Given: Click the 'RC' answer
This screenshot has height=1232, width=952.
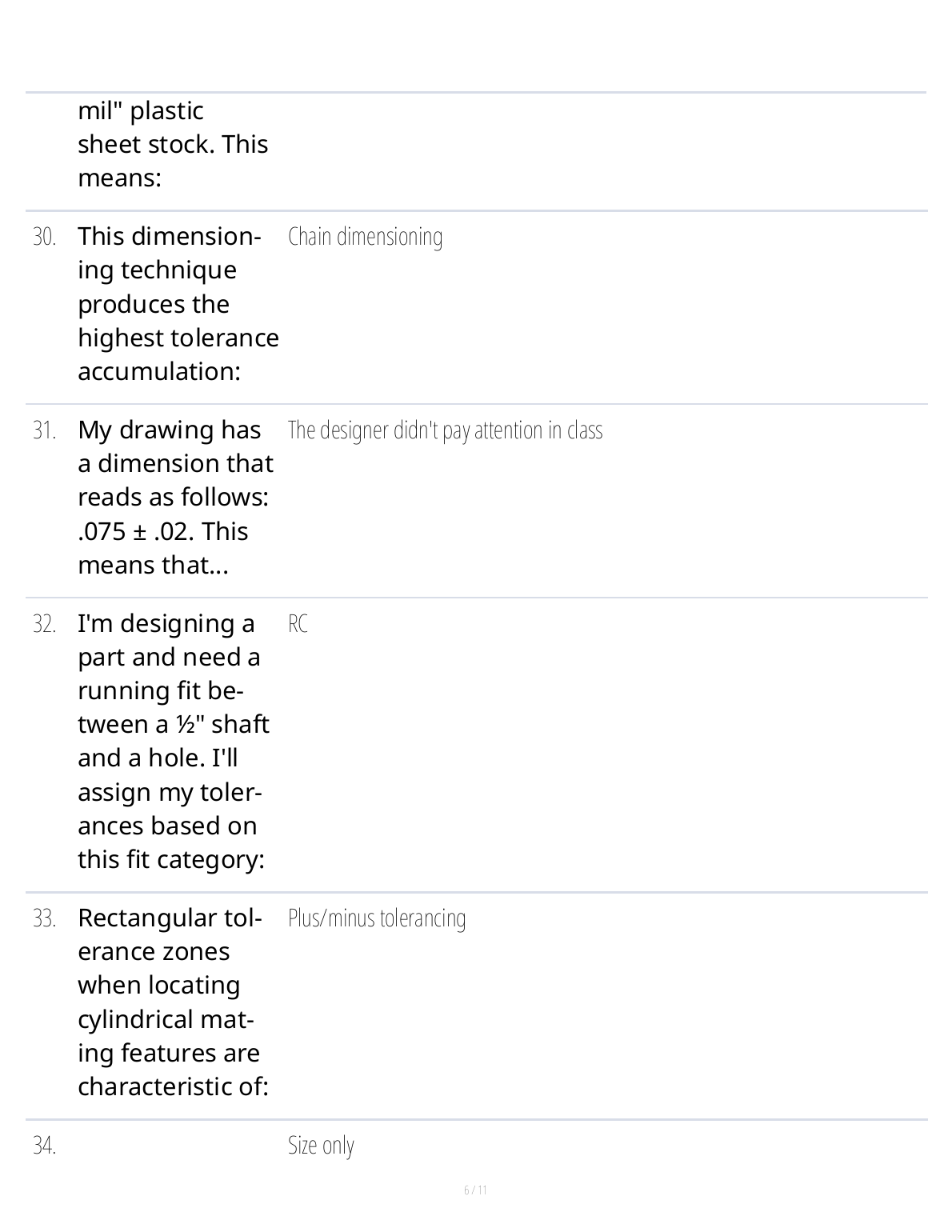Looking at the screenshot, I should 298,624.
